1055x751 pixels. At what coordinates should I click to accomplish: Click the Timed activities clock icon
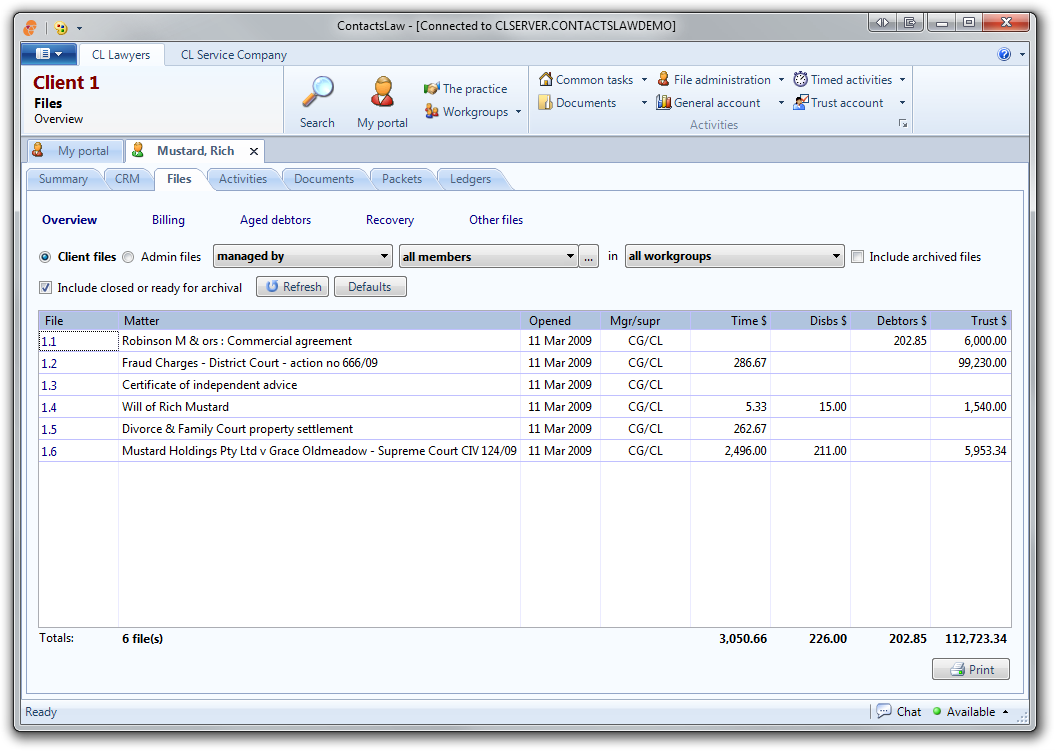(x=800, y=79)
